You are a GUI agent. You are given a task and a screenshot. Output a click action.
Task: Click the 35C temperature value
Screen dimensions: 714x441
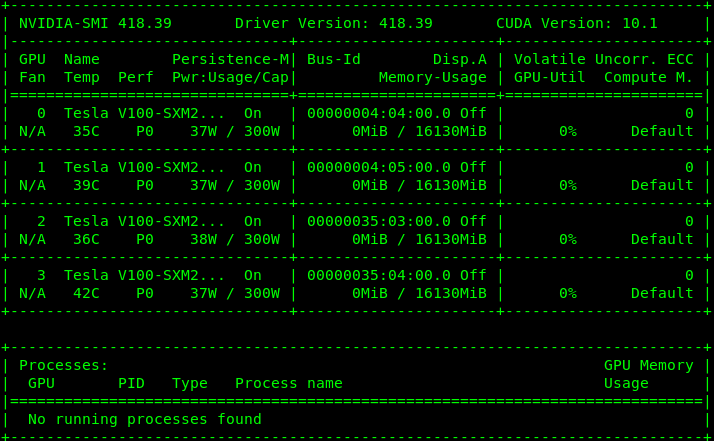(86, 131)
